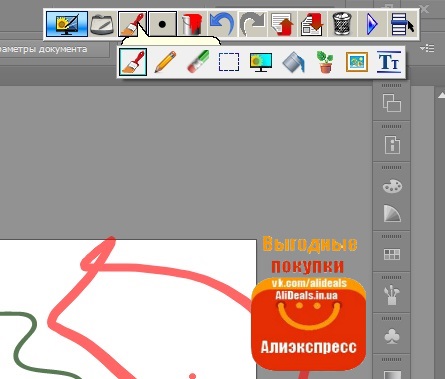This screenshot has height=379, width=445.
Task: Open the color palette panel icon
Action: tap(392, 186)
